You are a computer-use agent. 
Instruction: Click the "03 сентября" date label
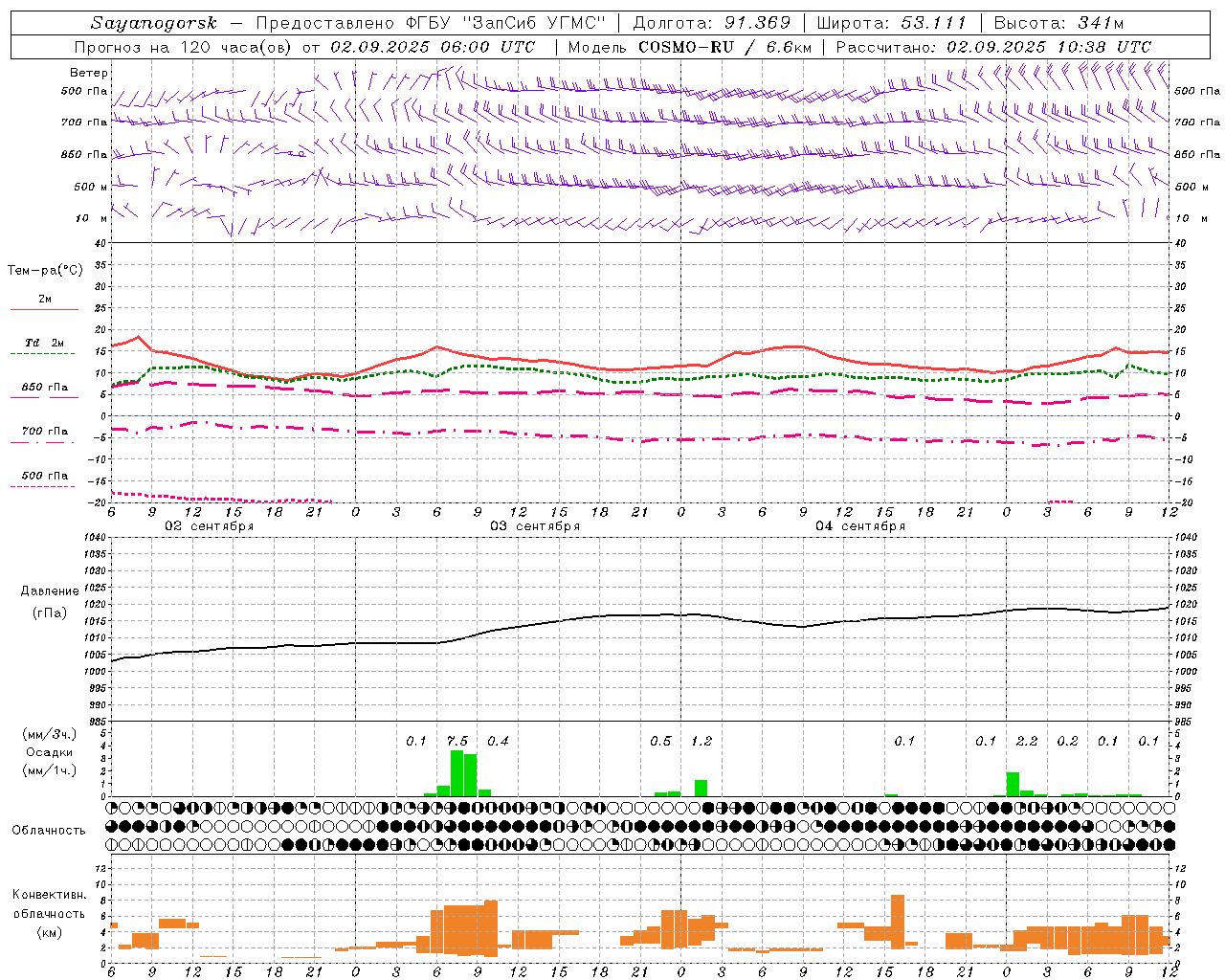click(x=535, y=526)
